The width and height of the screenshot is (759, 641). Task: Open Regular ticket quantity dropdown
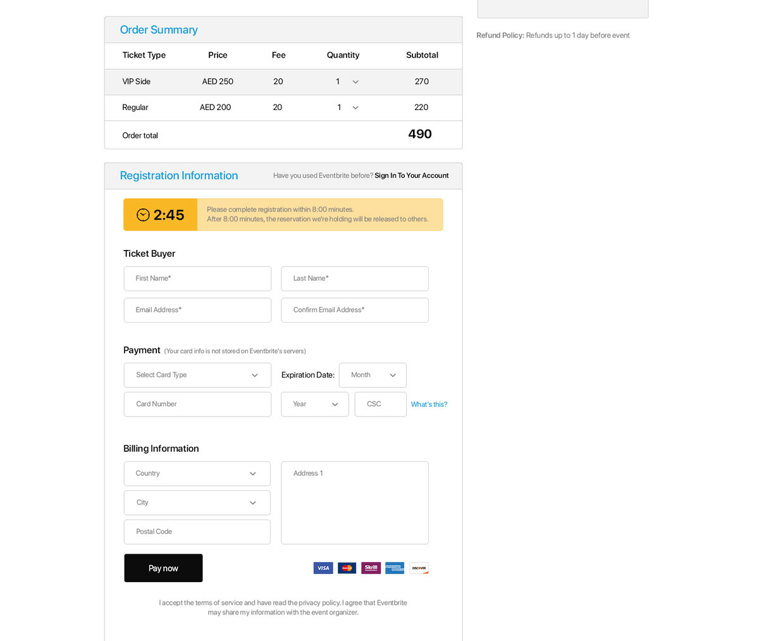355,107
